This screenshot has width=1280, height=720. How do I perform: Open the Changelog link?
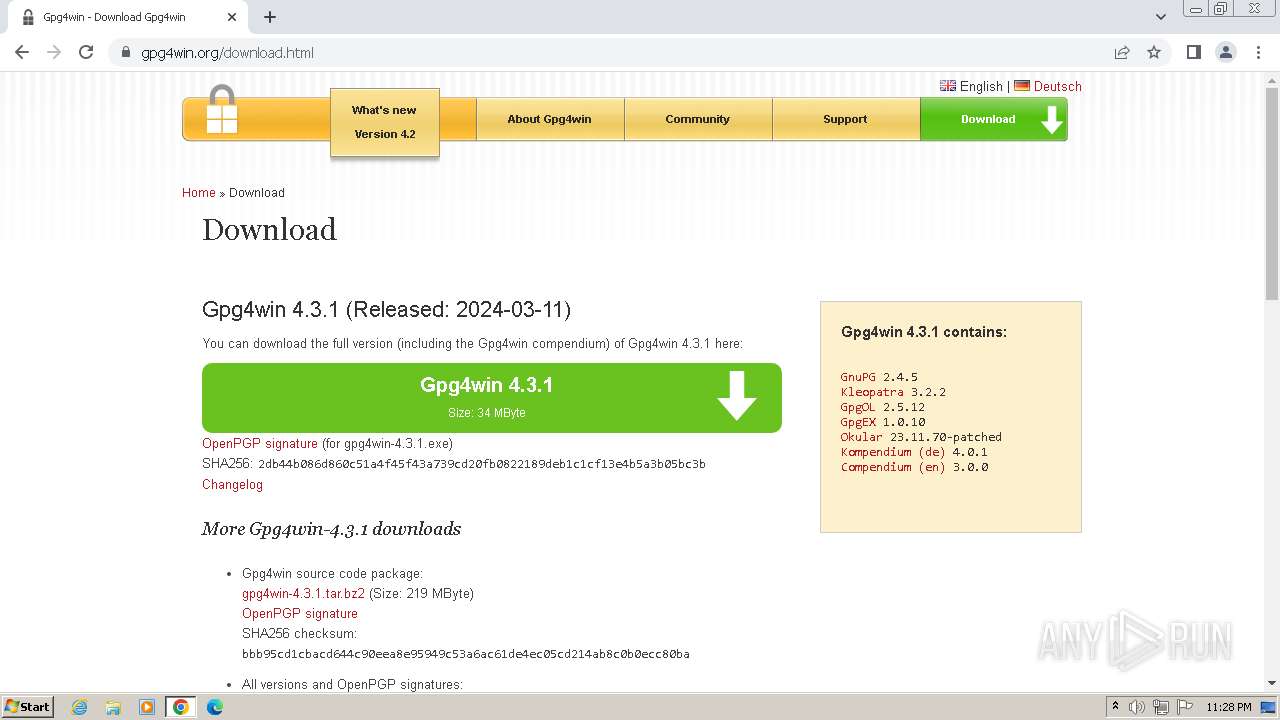232,484
